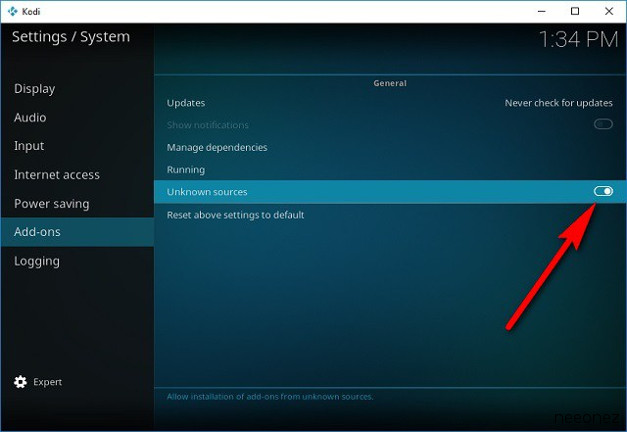The height and width of the screenshot is (432, 627).
Task: Close the Kodi window
Action: tap(609, 11)
